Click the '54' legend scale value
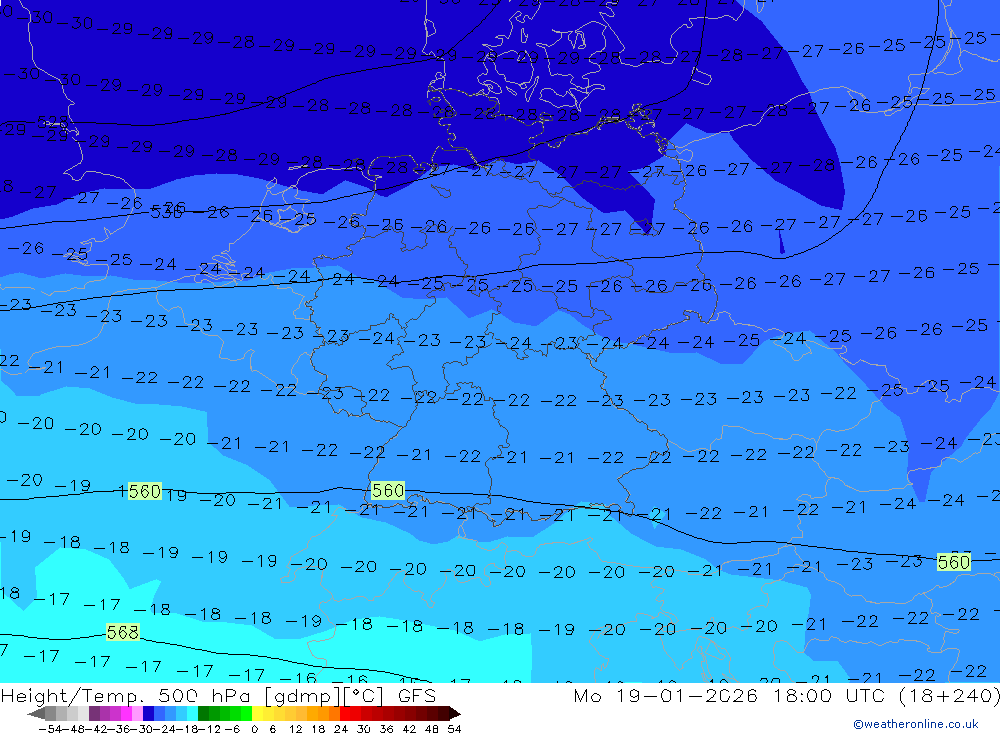Image resolution: width=1000 pixels, height=733 pixels. [454, 729]
